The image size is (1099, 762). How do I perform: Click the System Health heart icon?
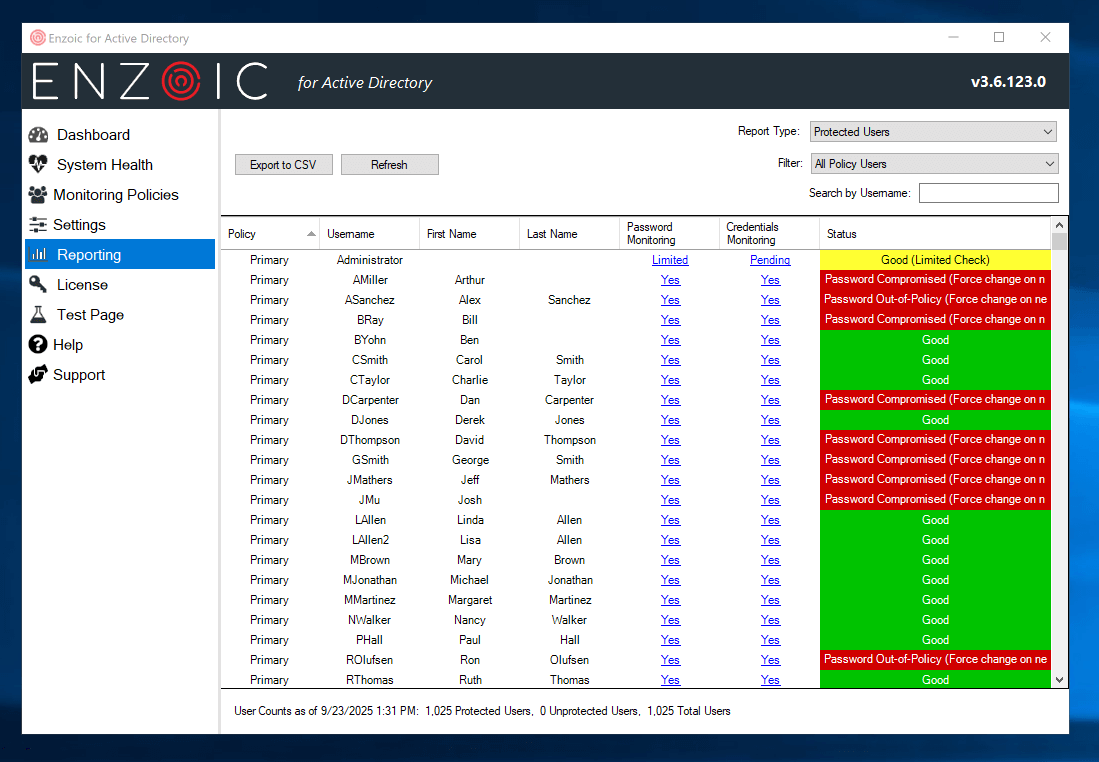click(x=38, y=165)
